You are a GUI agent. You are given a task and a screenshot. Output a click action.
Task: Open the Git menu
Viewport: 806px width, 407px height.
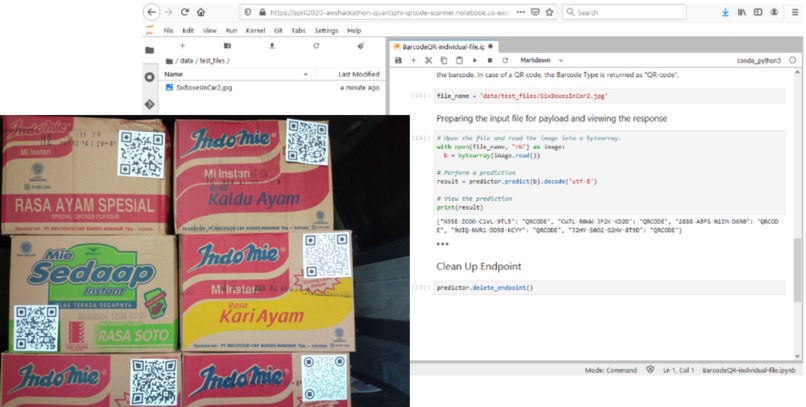278,30
